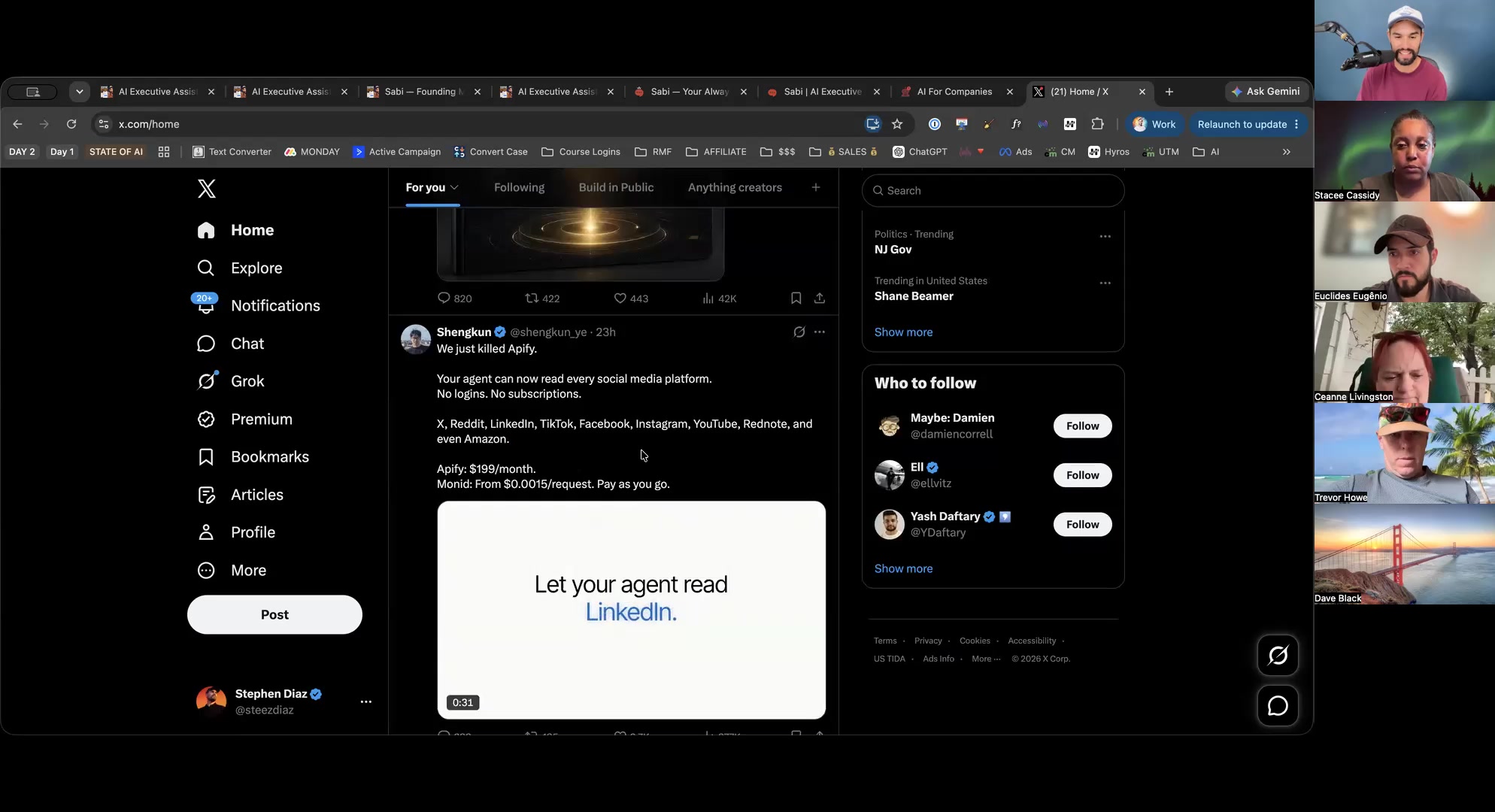1495x812 pixels.
Task: Play the 'Let your agent read LinkedIn' video
Action: [x=631, y=611]
